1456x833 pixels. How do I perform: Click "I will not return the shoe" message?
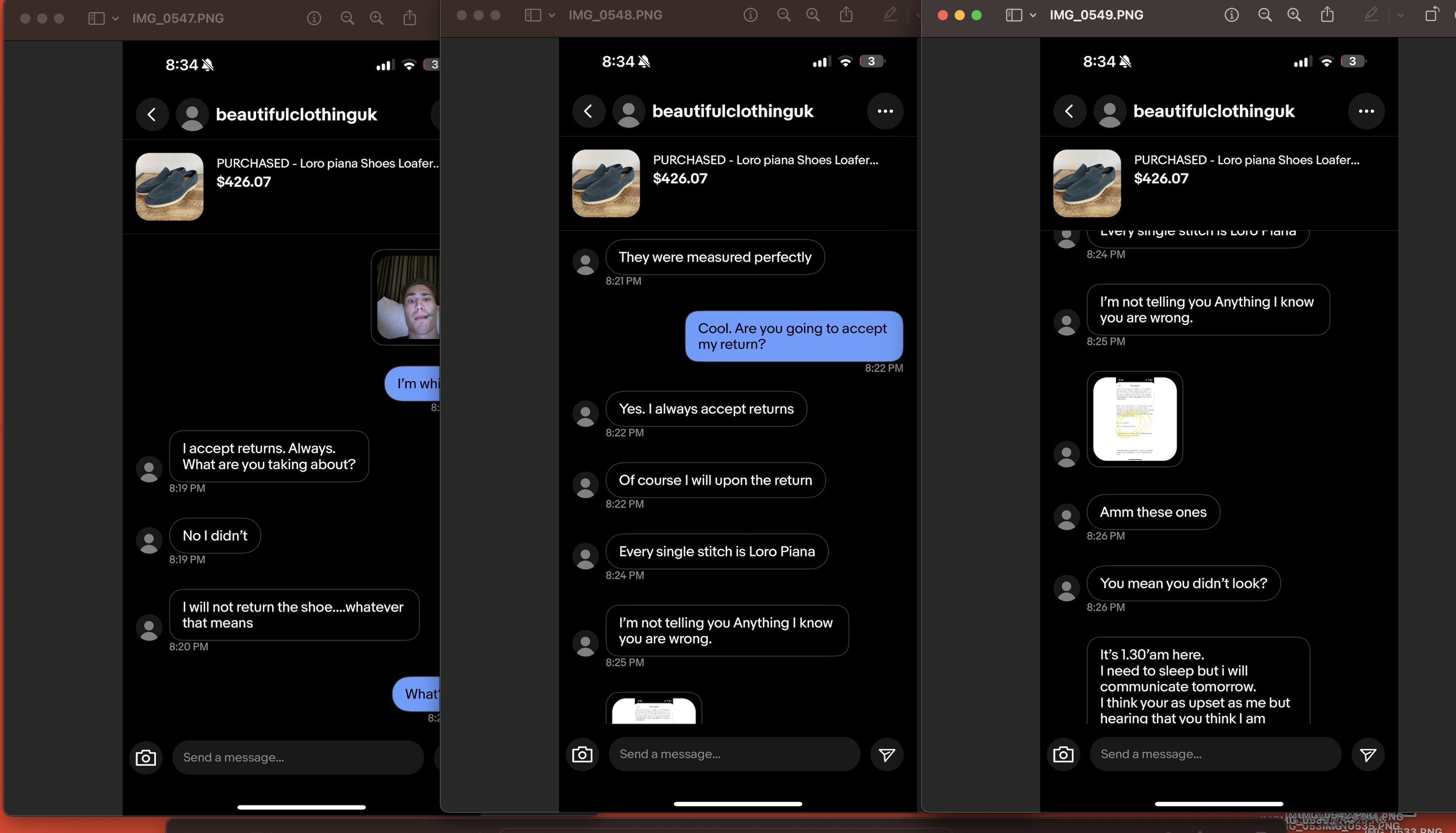(294, 615)
